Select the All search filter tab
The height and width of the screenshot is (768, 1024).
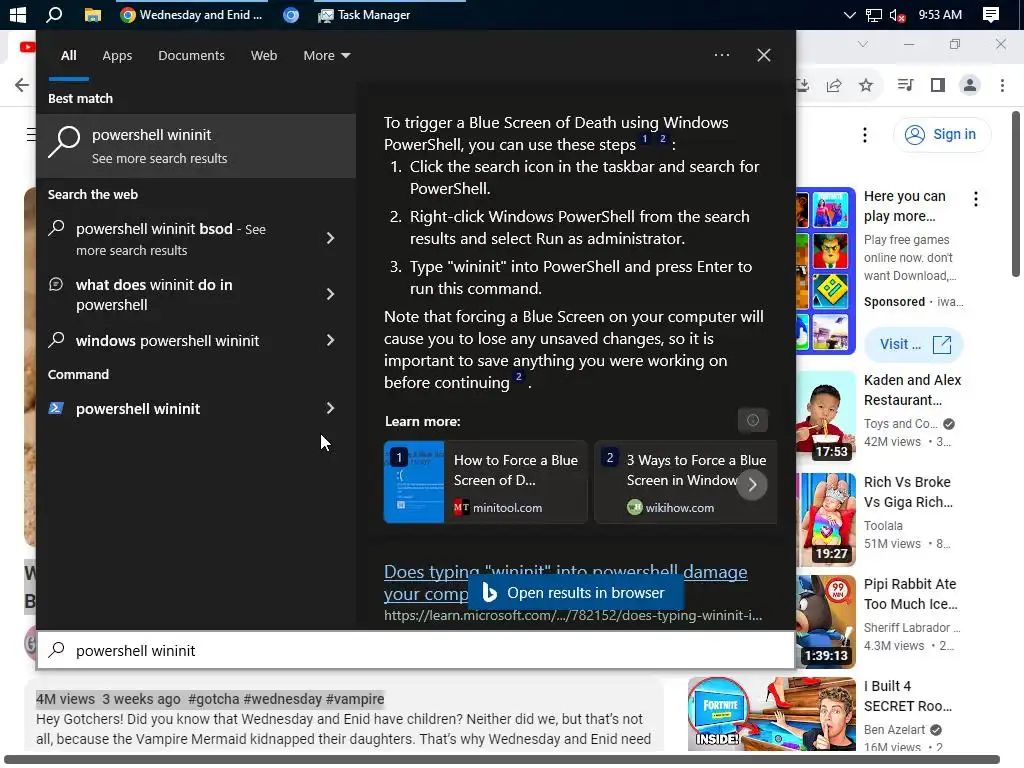click(x=69, y=56)
